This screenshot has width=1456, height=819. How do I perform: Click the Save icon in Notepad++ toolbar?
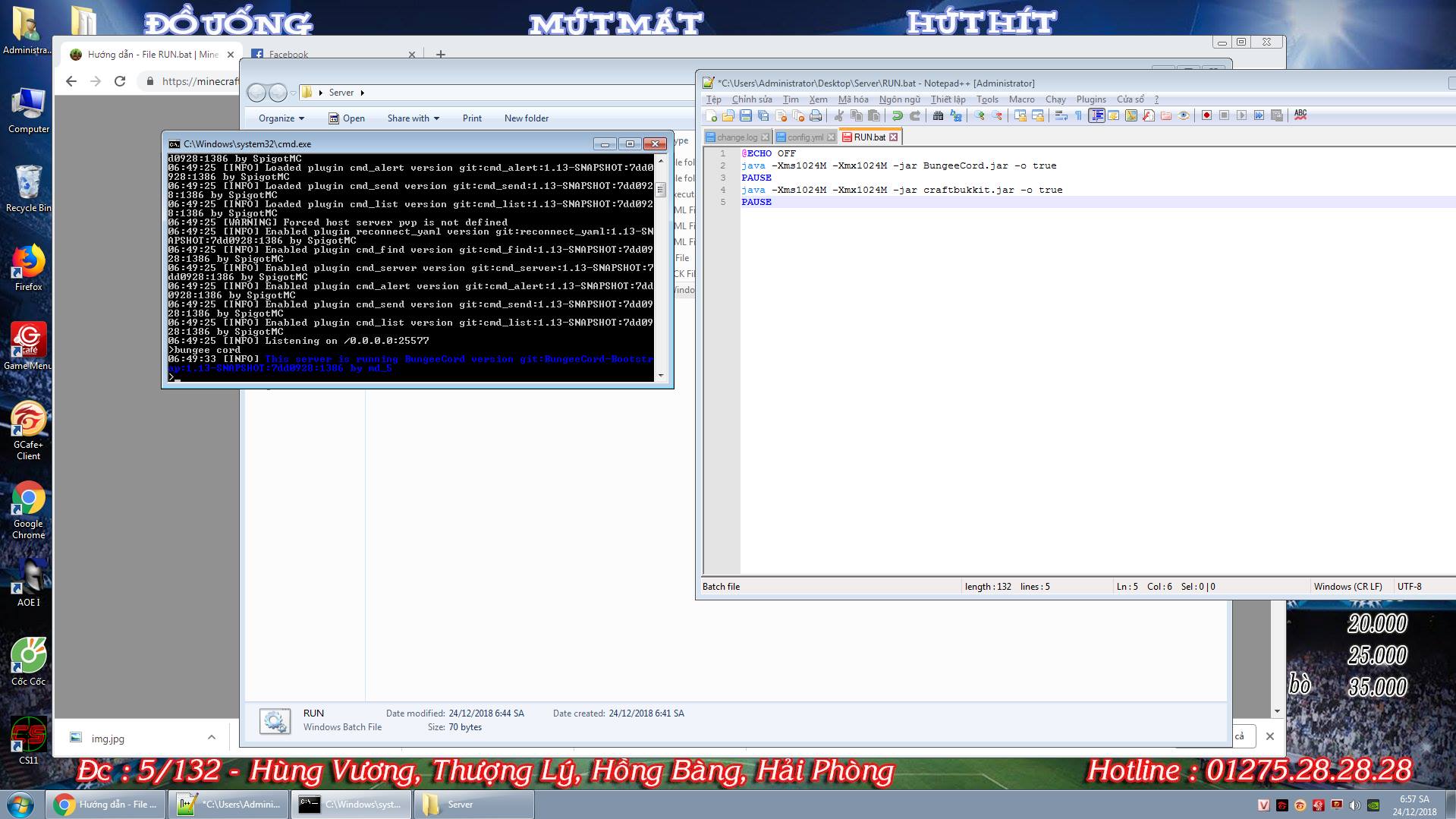[x=746, y=116]
